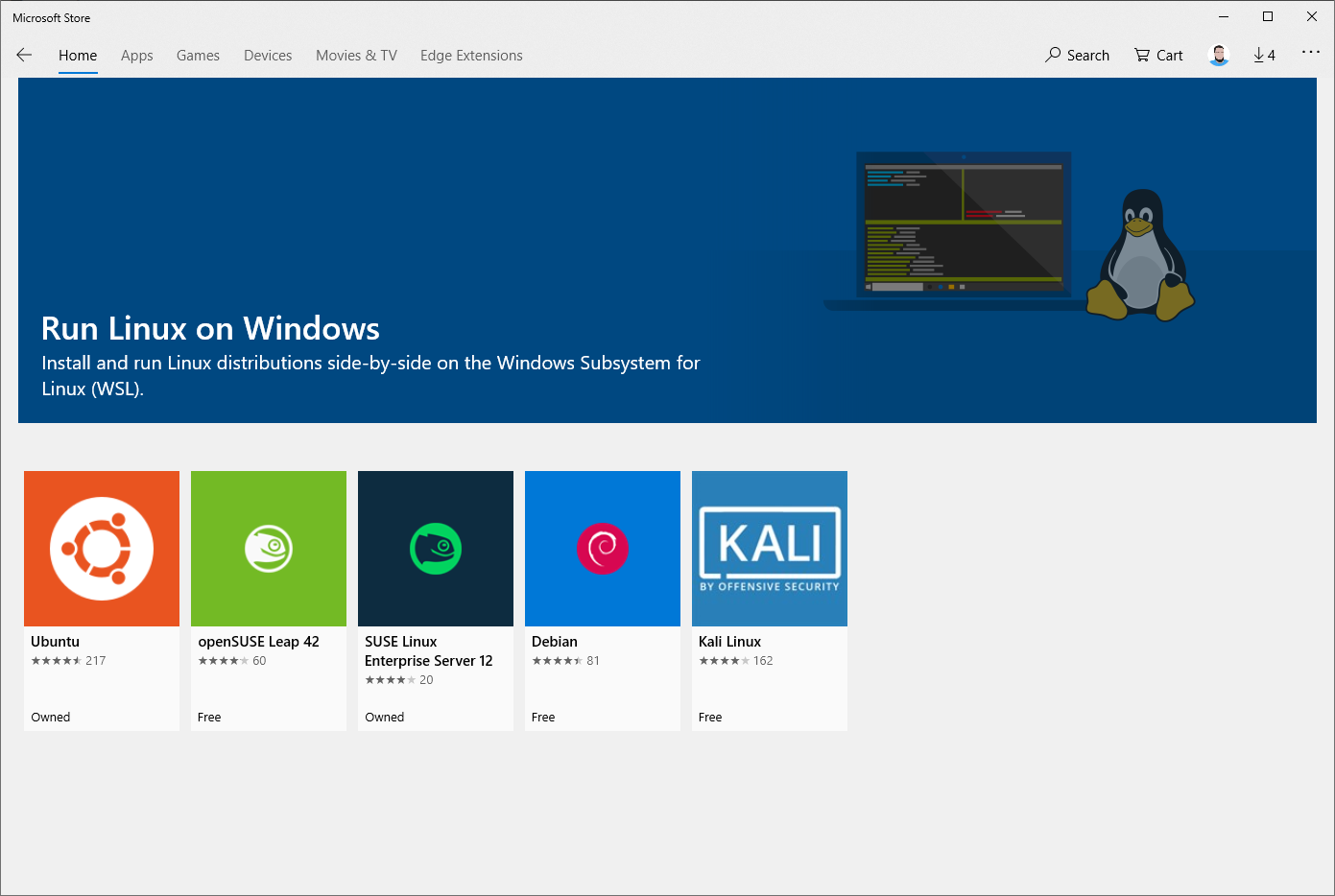Click the Debian swirl logo tile
Viewport: 1335px width, 896px height.
click(603, 549)
